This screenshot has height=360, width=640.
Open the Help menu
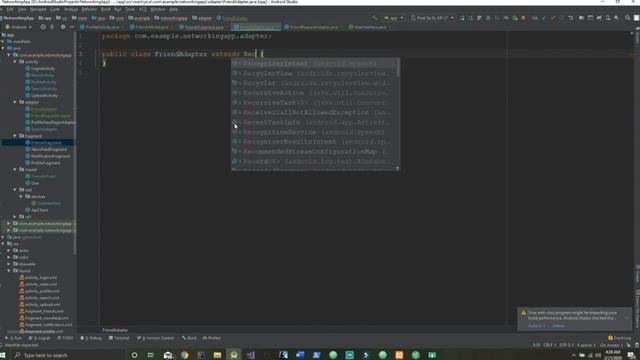(173, 9)
